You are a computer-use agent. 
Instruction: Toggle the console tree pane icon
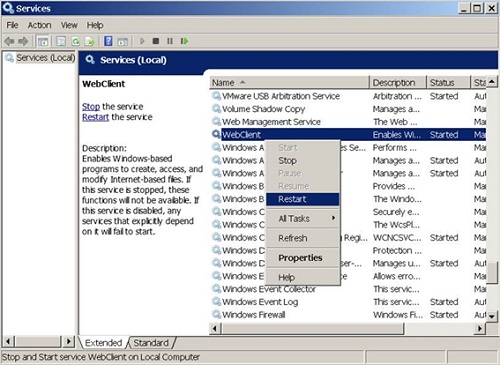(43, 41)
